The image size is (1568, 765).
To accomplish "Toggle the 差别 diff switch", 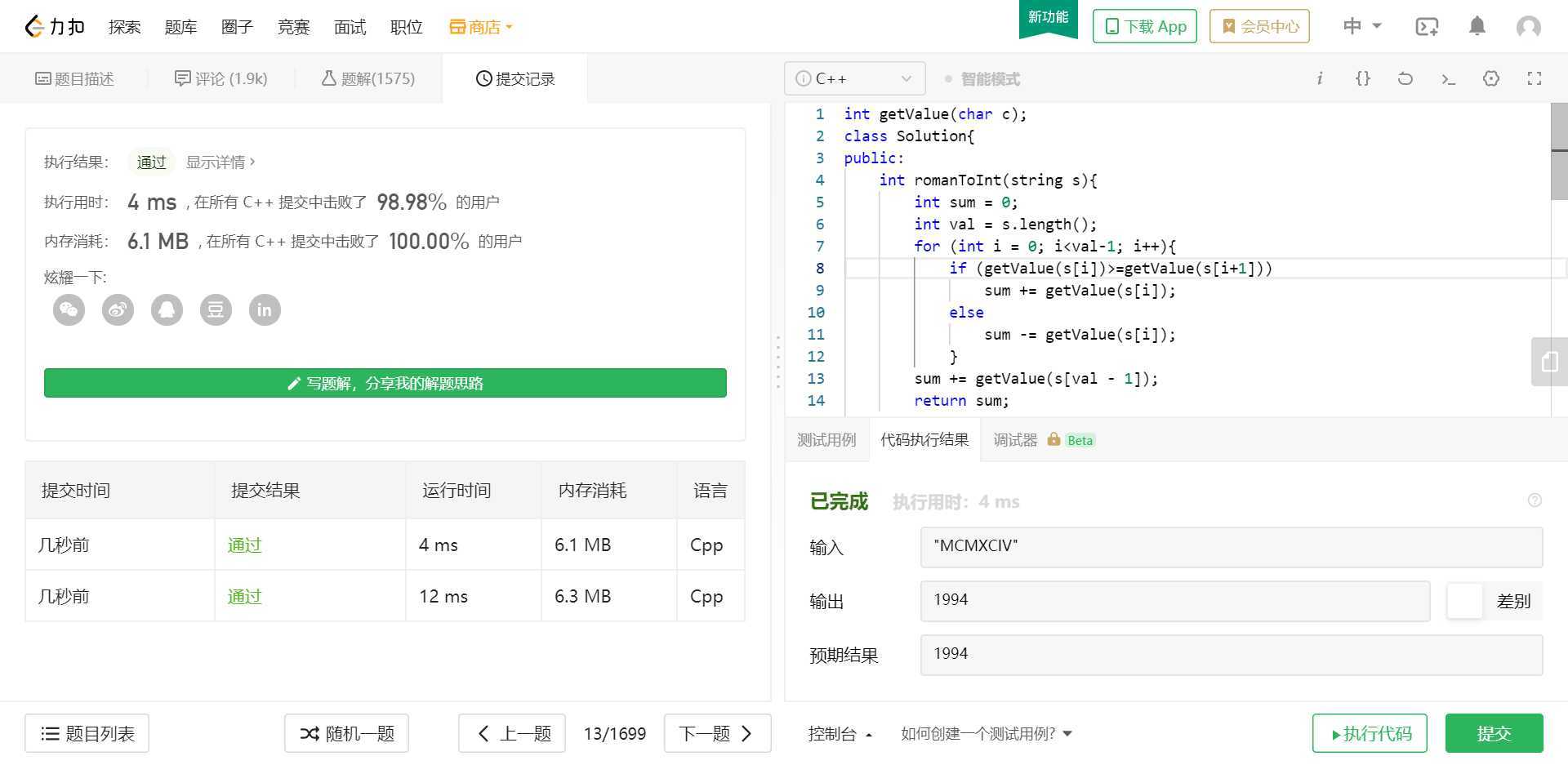I will point(1464,601).
